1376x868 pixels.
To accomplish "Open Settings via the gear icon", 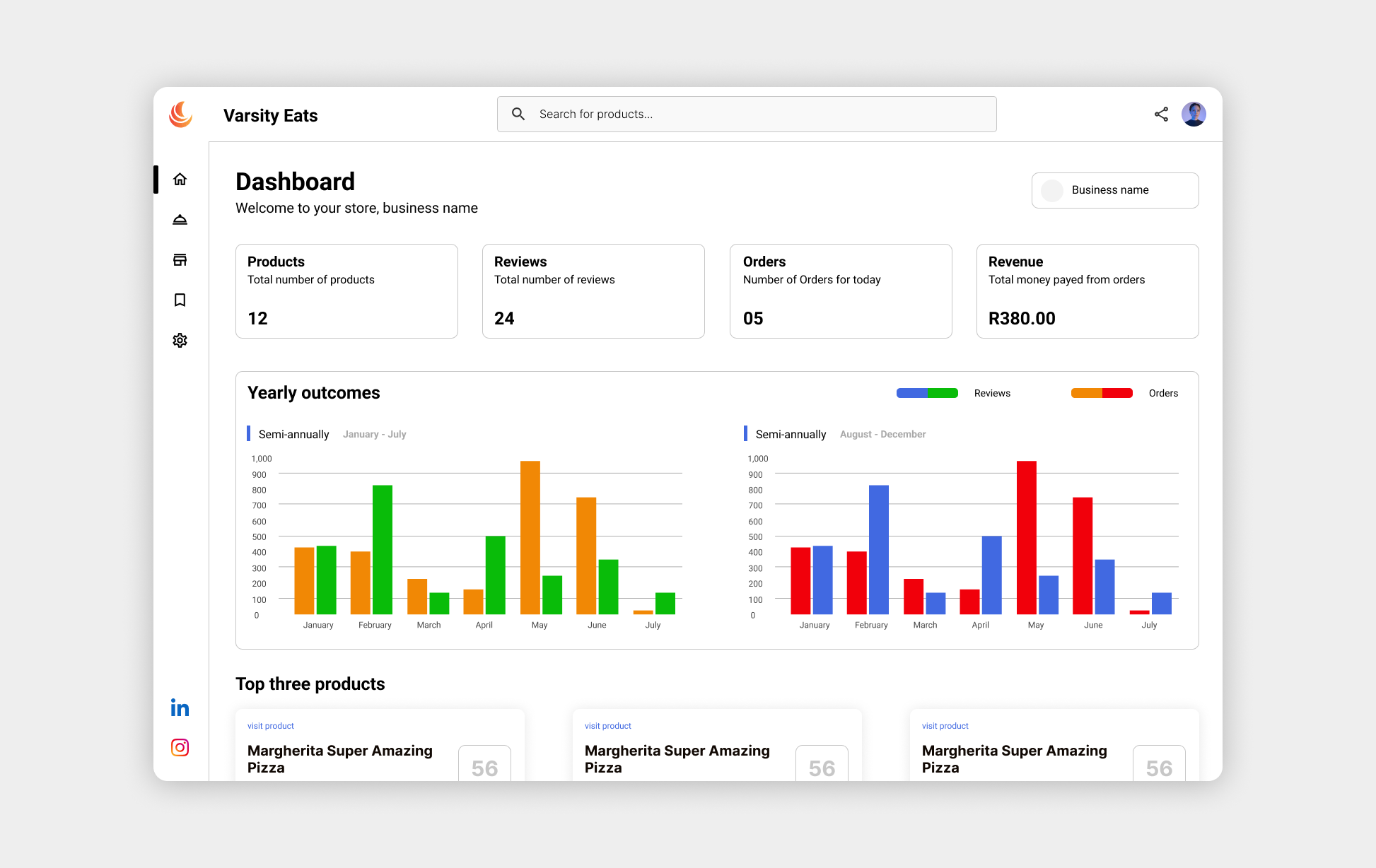I will tap(180, 340).
